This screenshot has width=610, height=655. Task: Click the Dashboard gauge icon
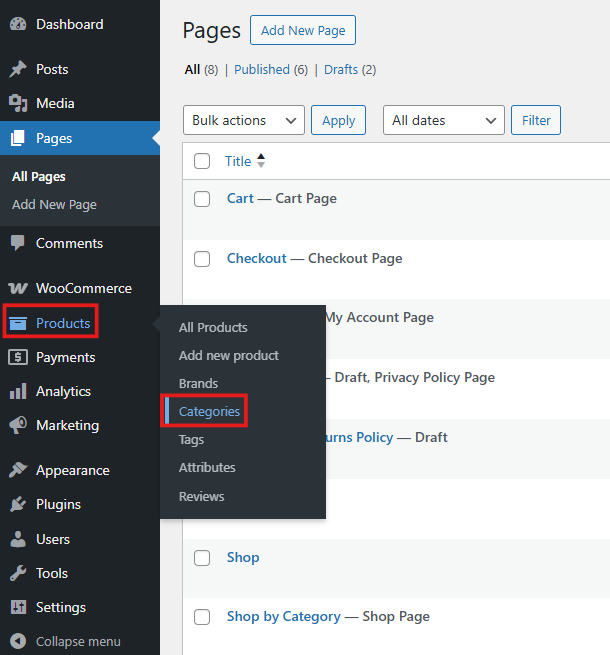coord(18,24)
